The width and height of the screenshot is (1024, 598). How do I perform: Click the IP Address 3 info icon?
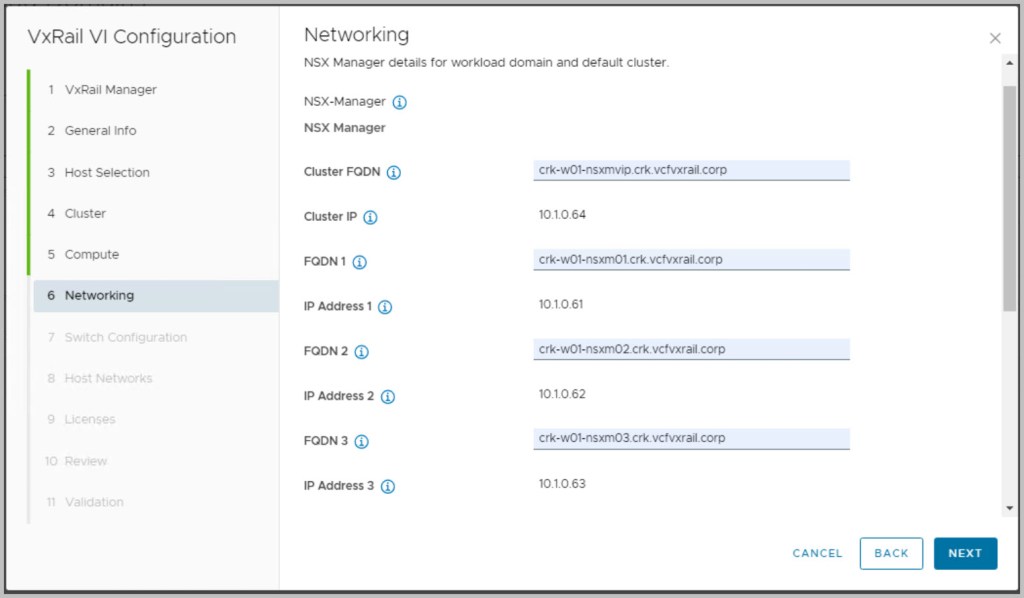(x=388, y=486)
